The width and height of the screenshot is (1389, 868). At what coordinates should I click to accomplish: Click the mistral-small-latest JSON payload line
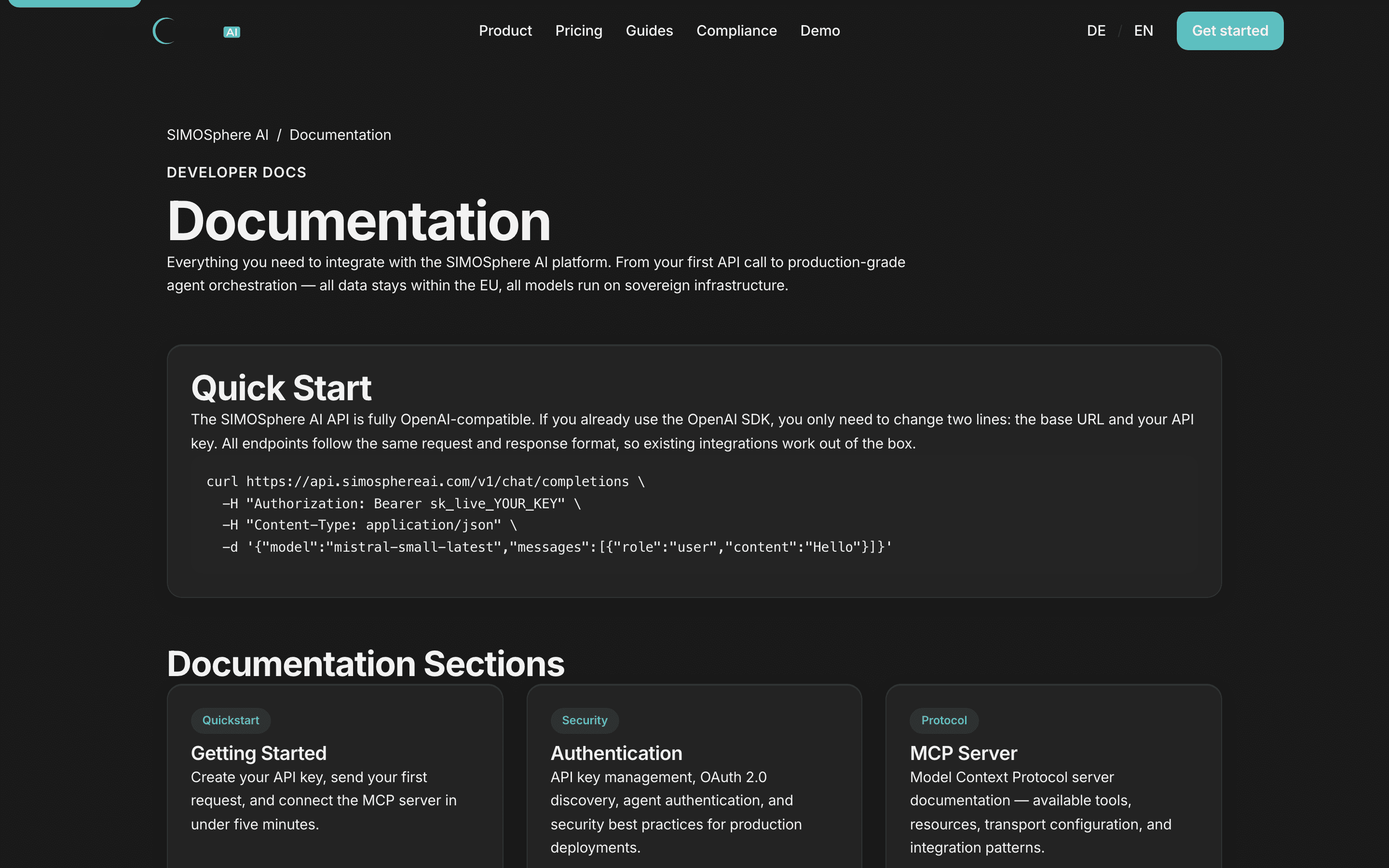coord(557,547)
